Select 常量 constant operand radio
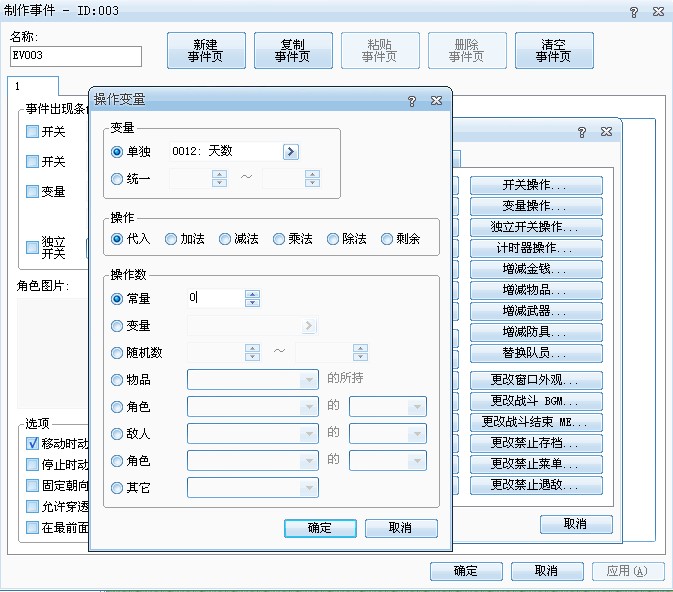 (117, 299)
